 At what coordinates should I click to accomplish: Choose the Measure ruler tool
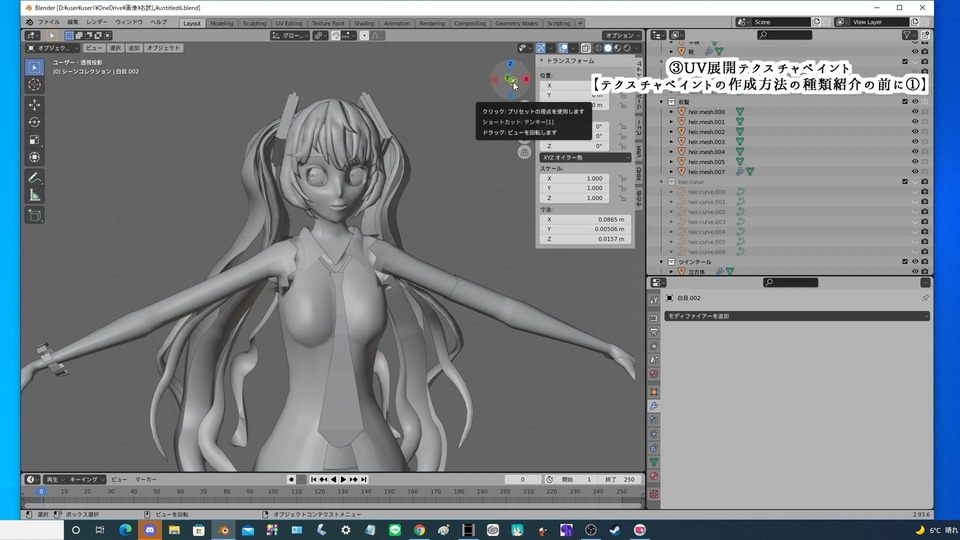34,195
